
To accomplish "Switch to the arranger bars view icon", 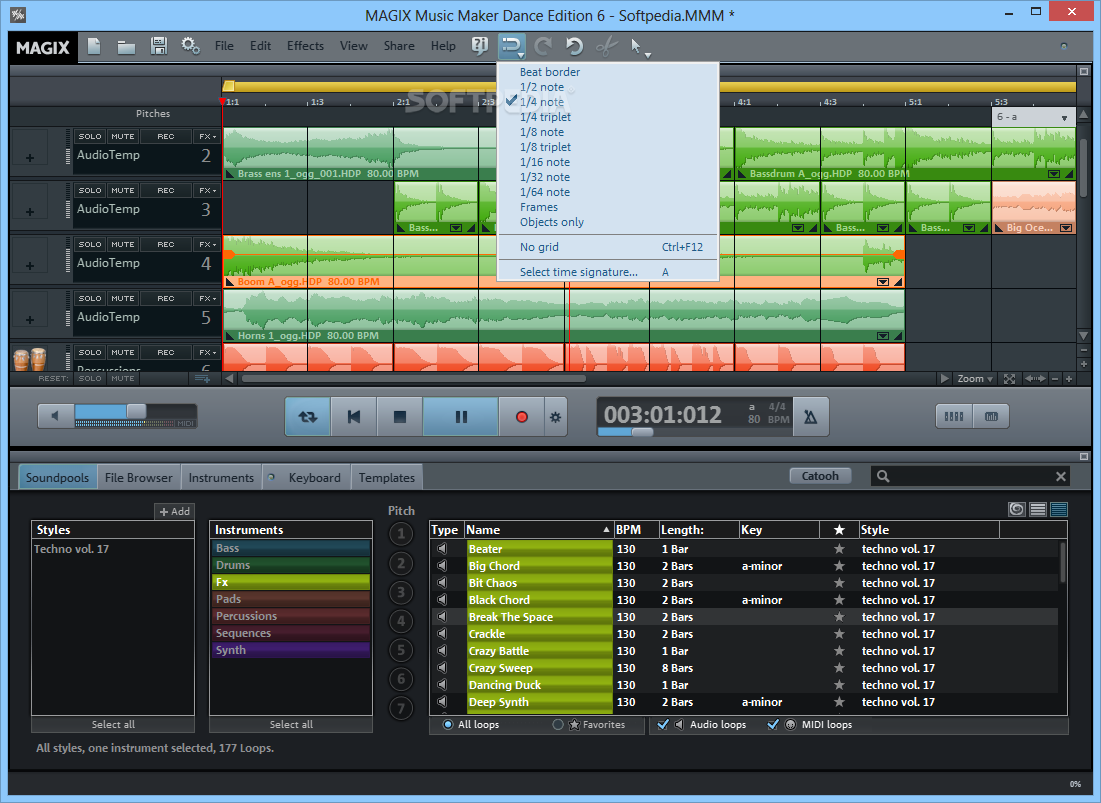I will tap(954, 416).
